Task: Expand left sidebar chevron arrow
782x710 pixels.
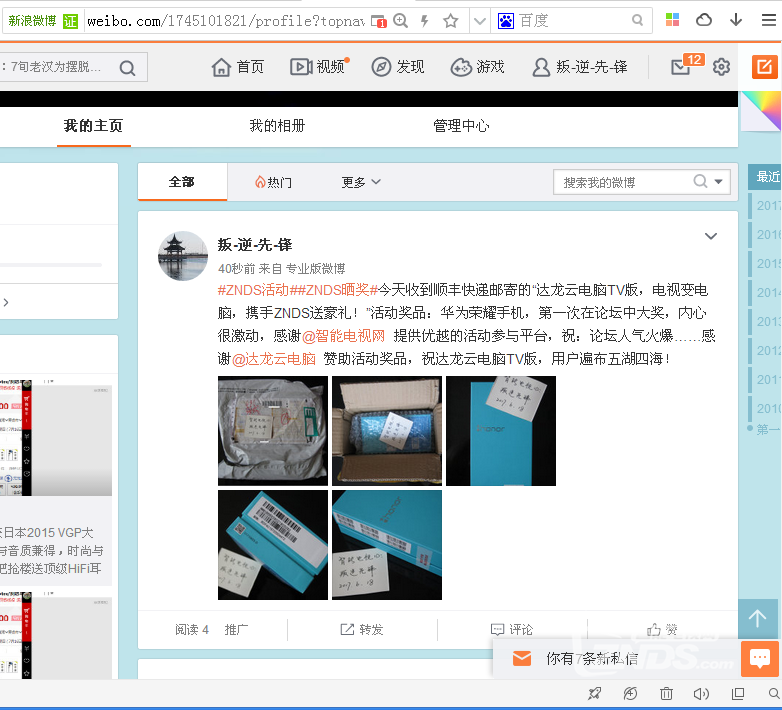Action: (6, 302)
